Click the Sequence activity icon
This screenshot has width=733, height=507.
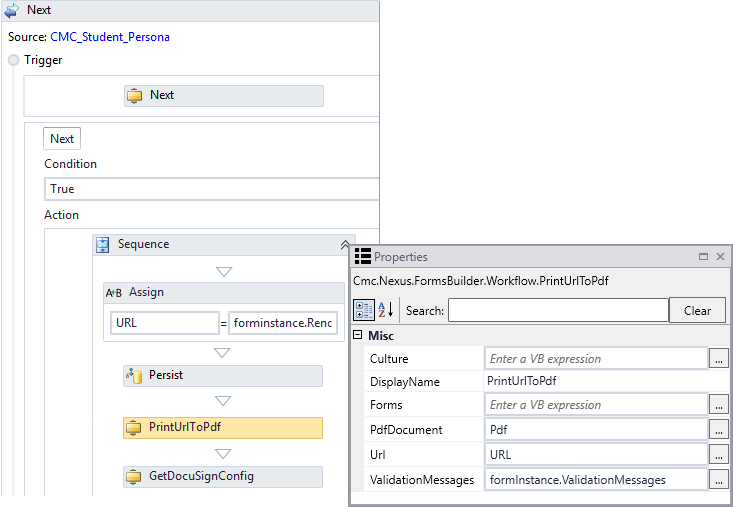pos(102,244)
